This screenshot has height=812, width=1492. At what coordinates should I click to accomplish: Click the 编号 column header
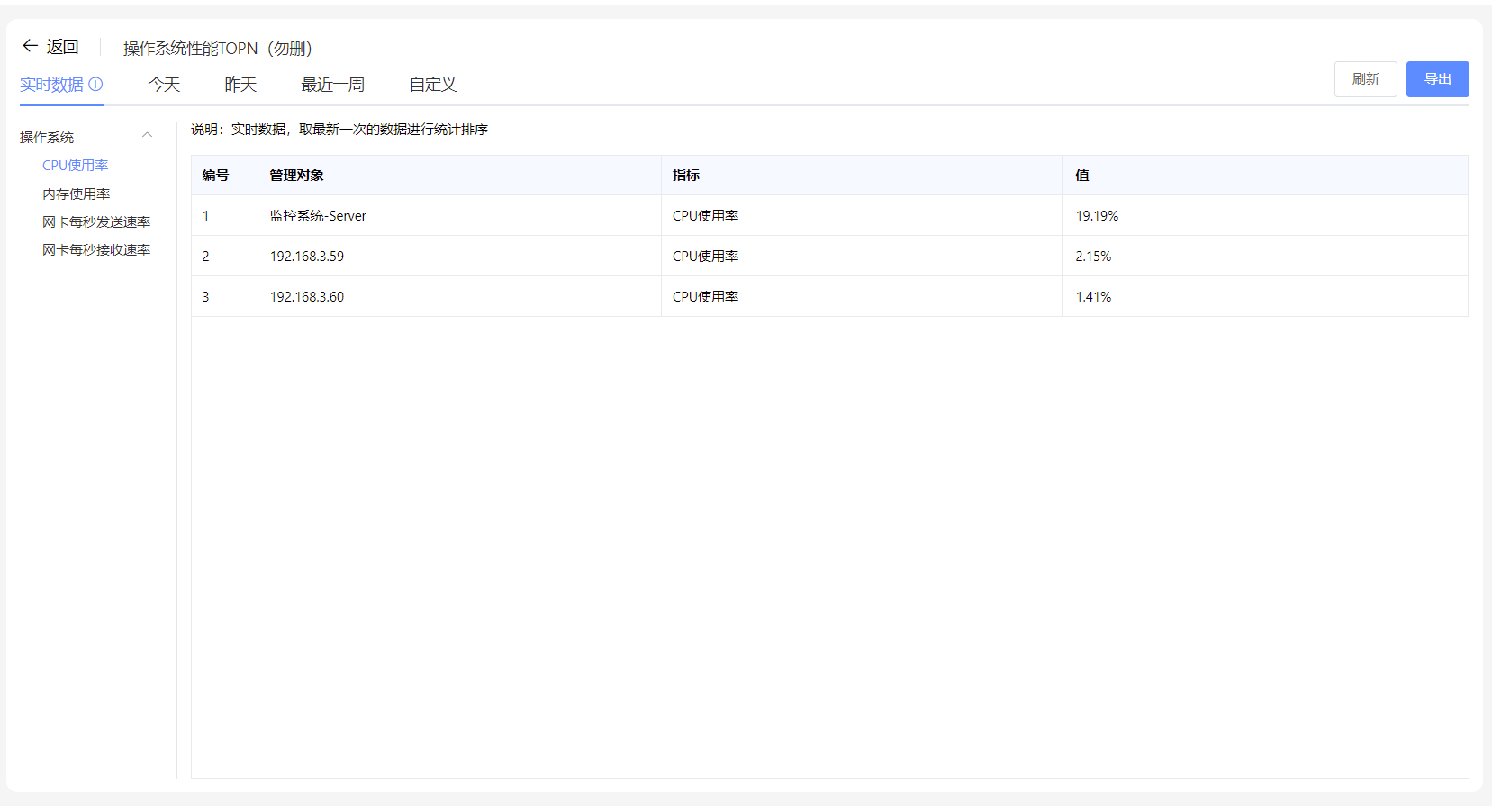224,176
